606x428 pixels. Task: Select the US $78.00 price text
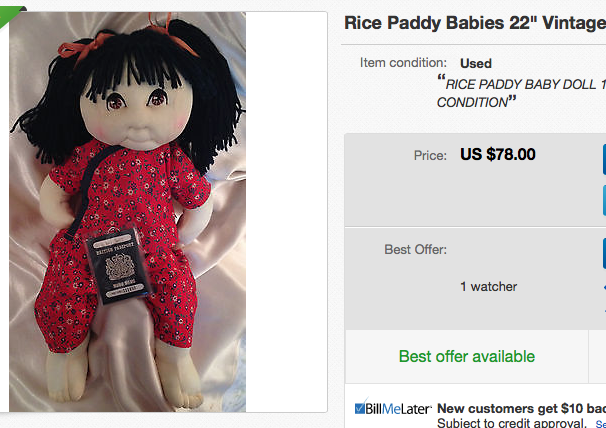pyautogui.click(x=498, y=154)
